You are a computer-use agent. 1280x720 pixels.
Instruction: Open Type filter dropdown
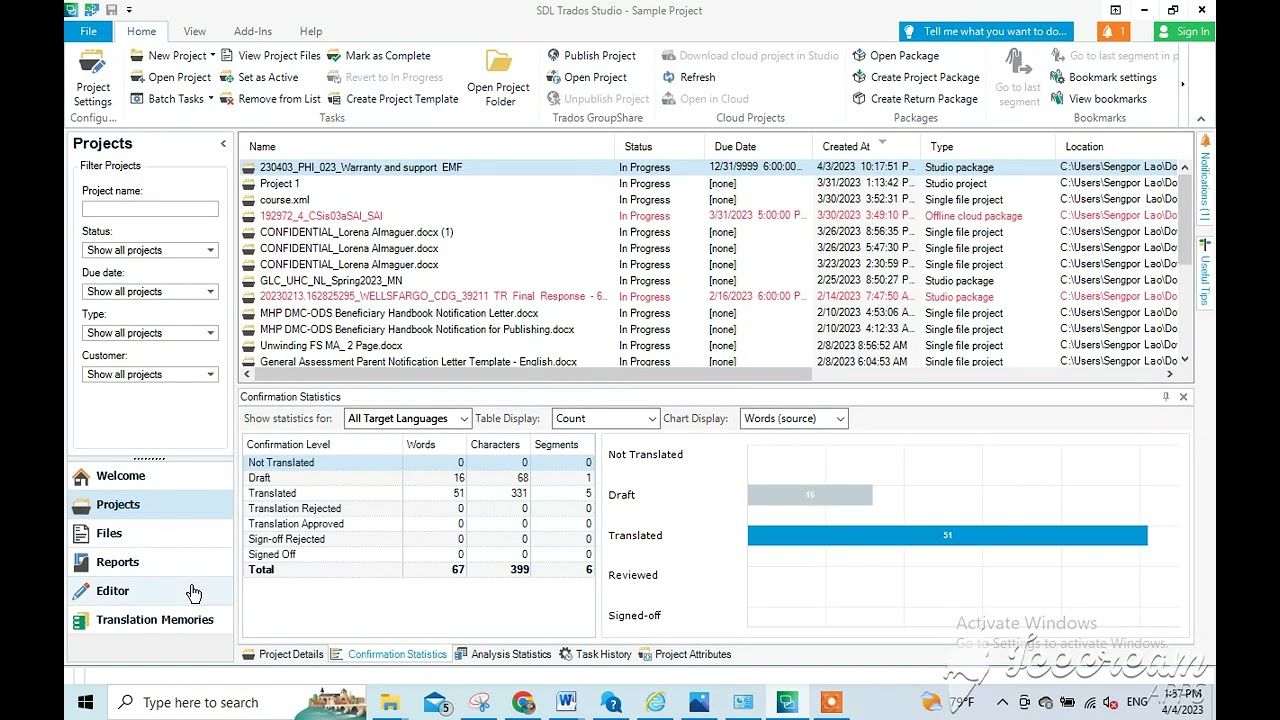point(150,333)
